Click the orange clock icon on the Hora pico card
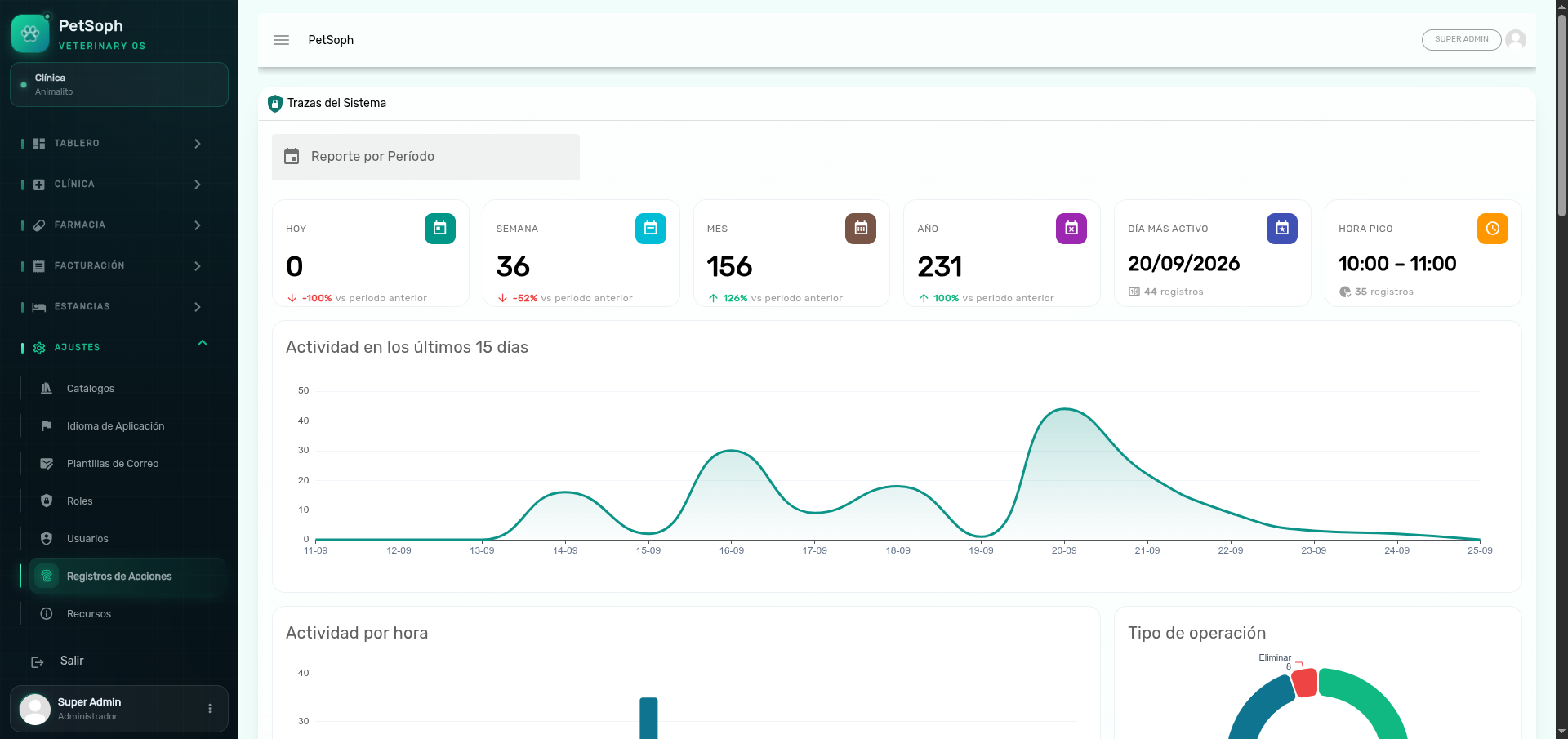Viewport: 1568px width, 739px height. tap(1493, 229)
